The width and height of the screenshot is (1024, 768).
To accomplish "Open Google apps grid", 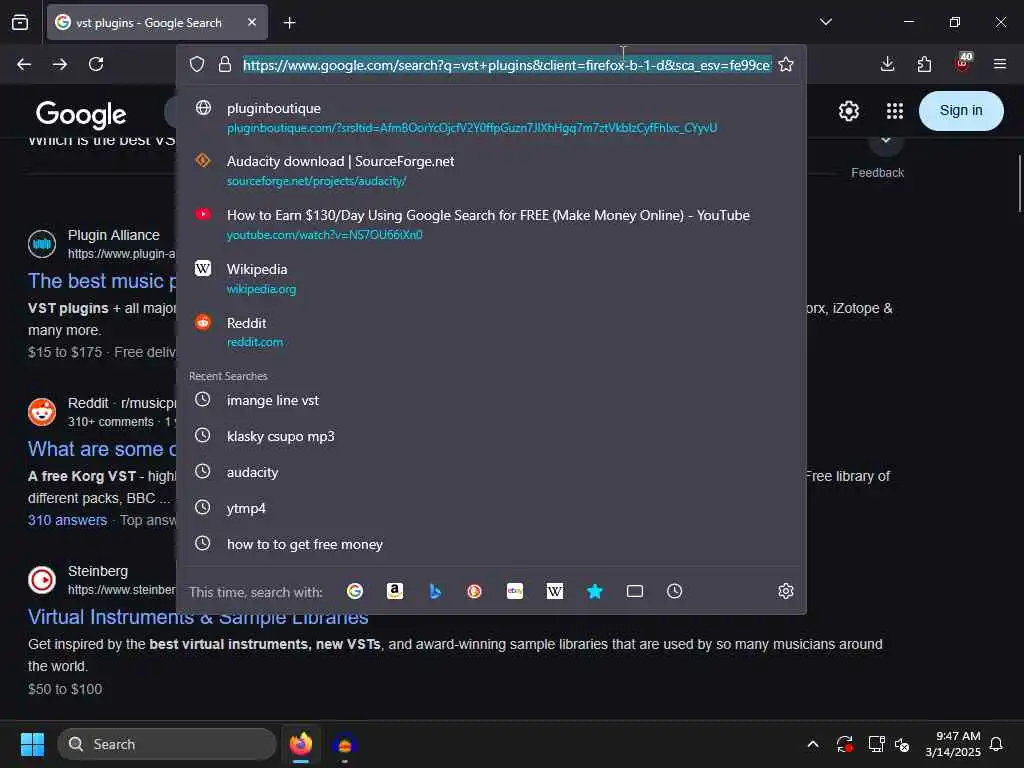I will pos(895,111).
